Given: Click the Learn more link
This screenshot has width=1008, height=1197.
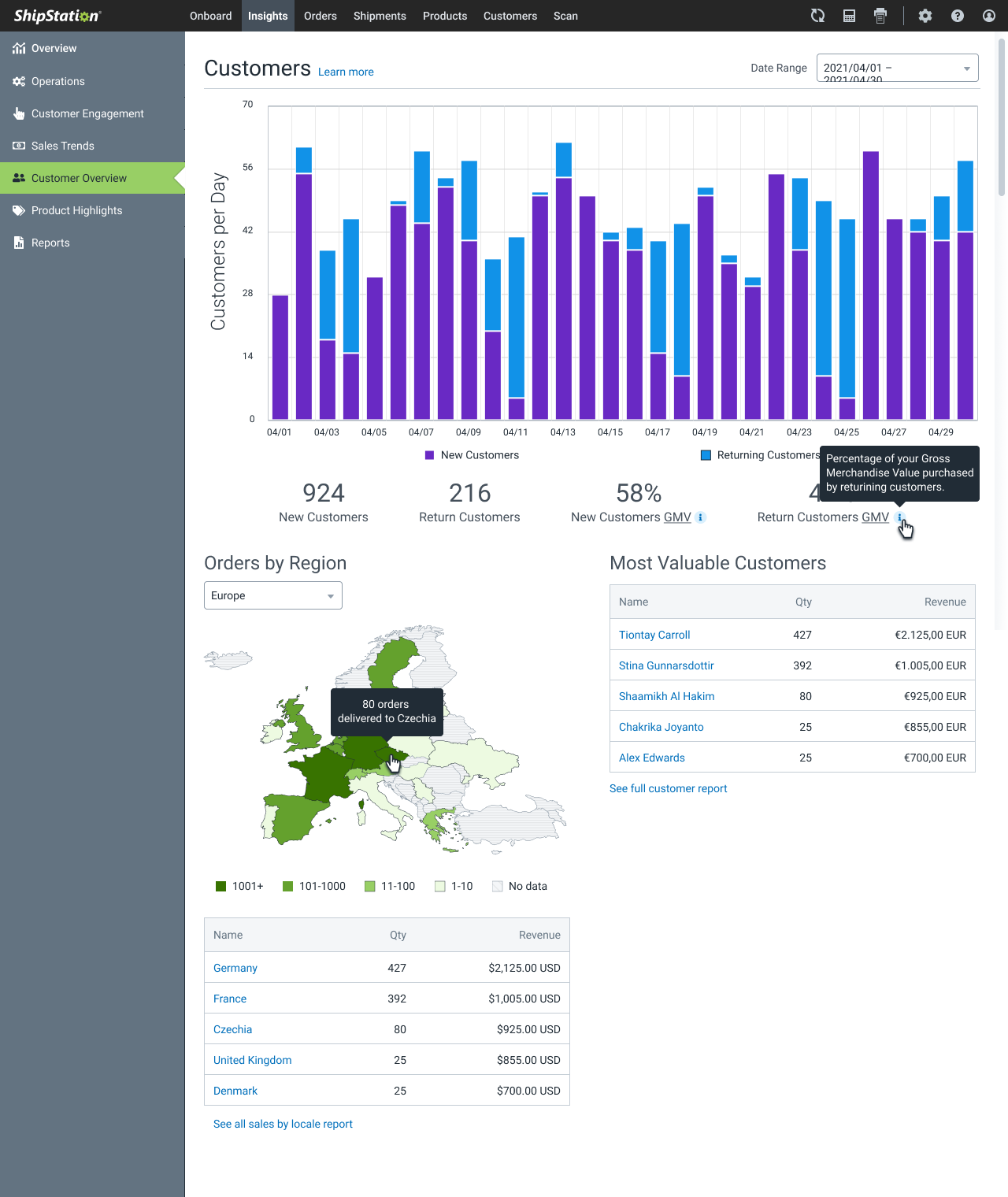Looking at the screenshot, I should click(x=345, y=72).
